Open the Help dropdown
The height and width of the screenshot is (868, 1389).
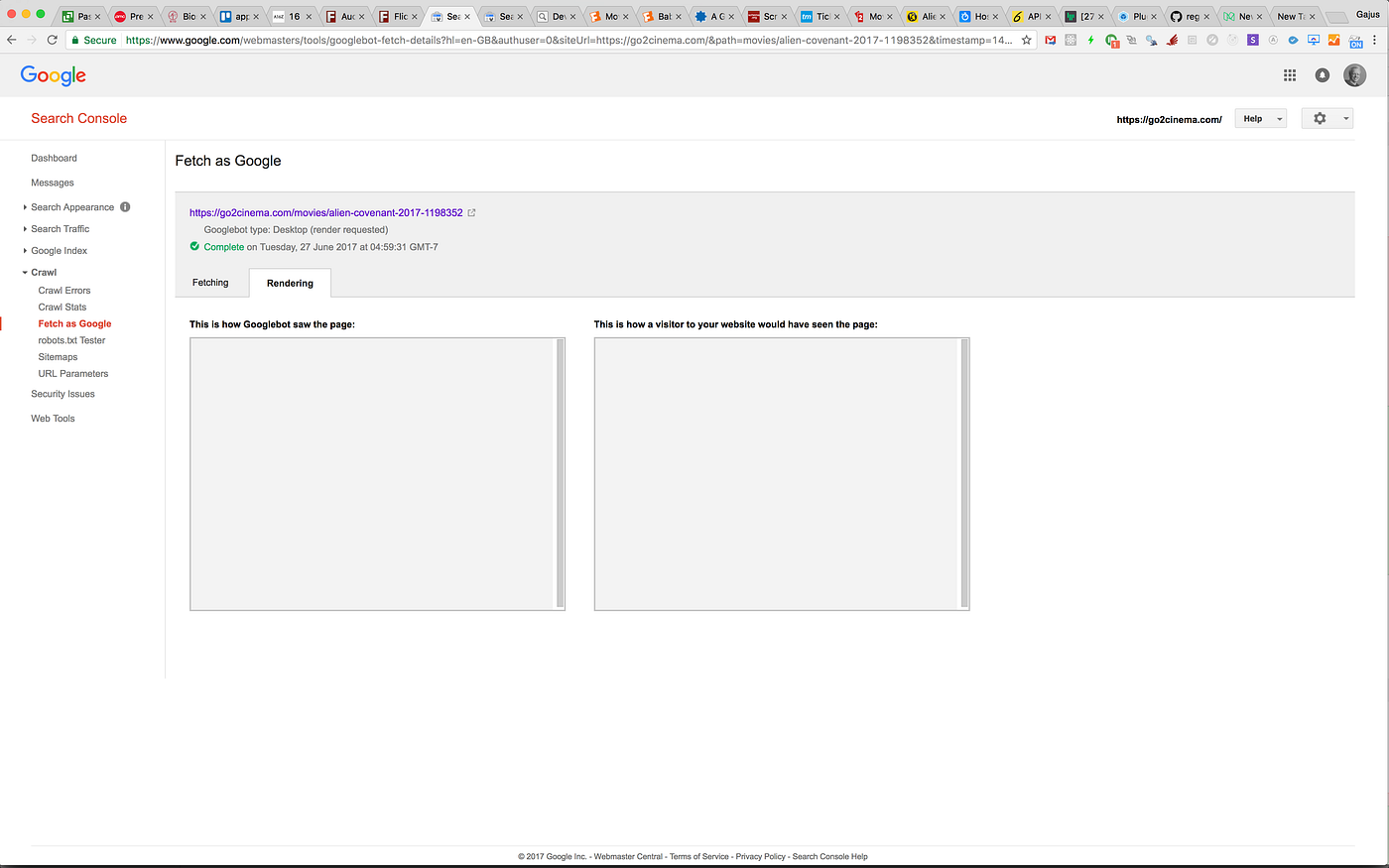[x=1260, y=119]
